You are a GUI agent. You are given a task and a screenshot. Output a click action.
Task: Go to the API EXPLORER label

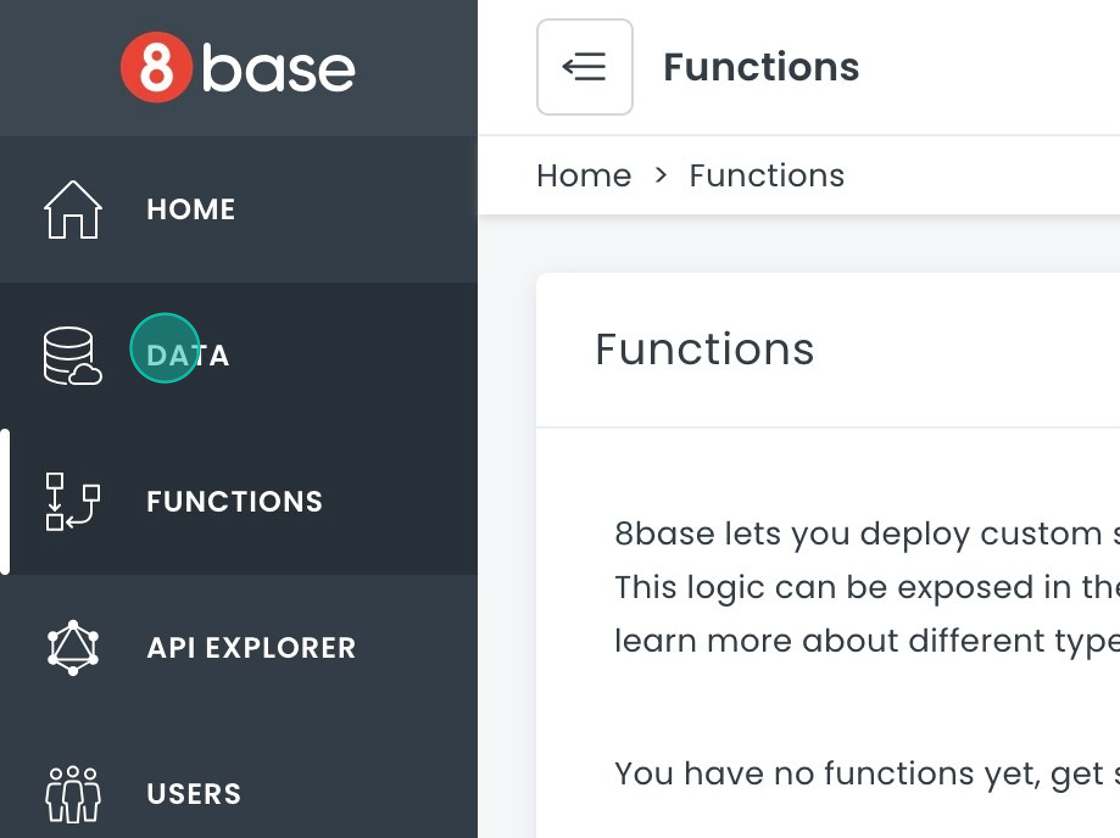coord(251,648)
